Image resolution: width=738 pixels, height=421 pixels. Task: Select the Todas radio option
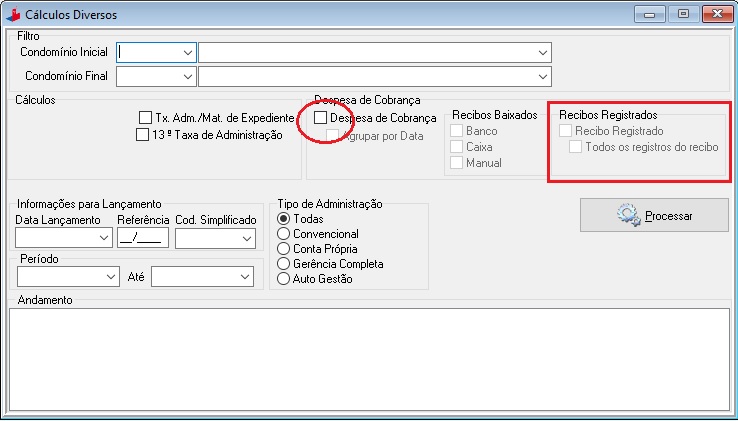pyautogui.click(x=283, y=218)
